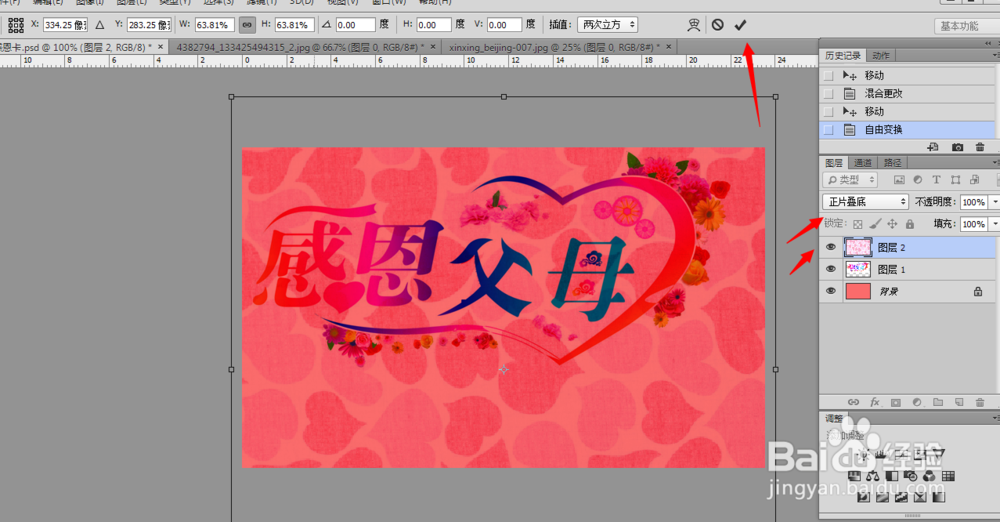Click the rotation angle field
This screenshot has height=522, width=1000.
pyautogui.click(x=355, y=25)
